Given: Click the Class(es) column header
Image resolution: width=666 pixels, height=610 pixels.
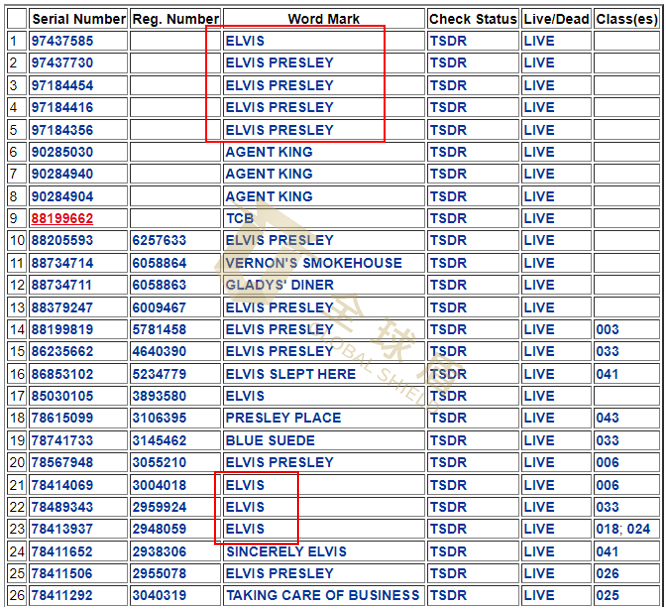Looking at the screenshot, I should [627, 19].
